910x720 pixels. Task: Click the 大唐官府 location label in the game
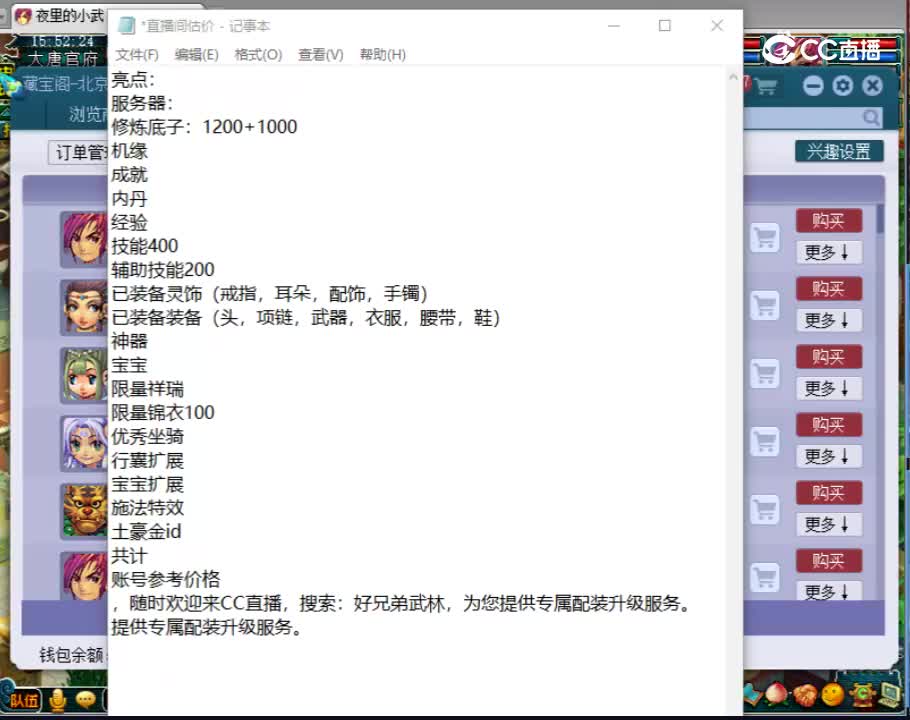coord(64,59)
